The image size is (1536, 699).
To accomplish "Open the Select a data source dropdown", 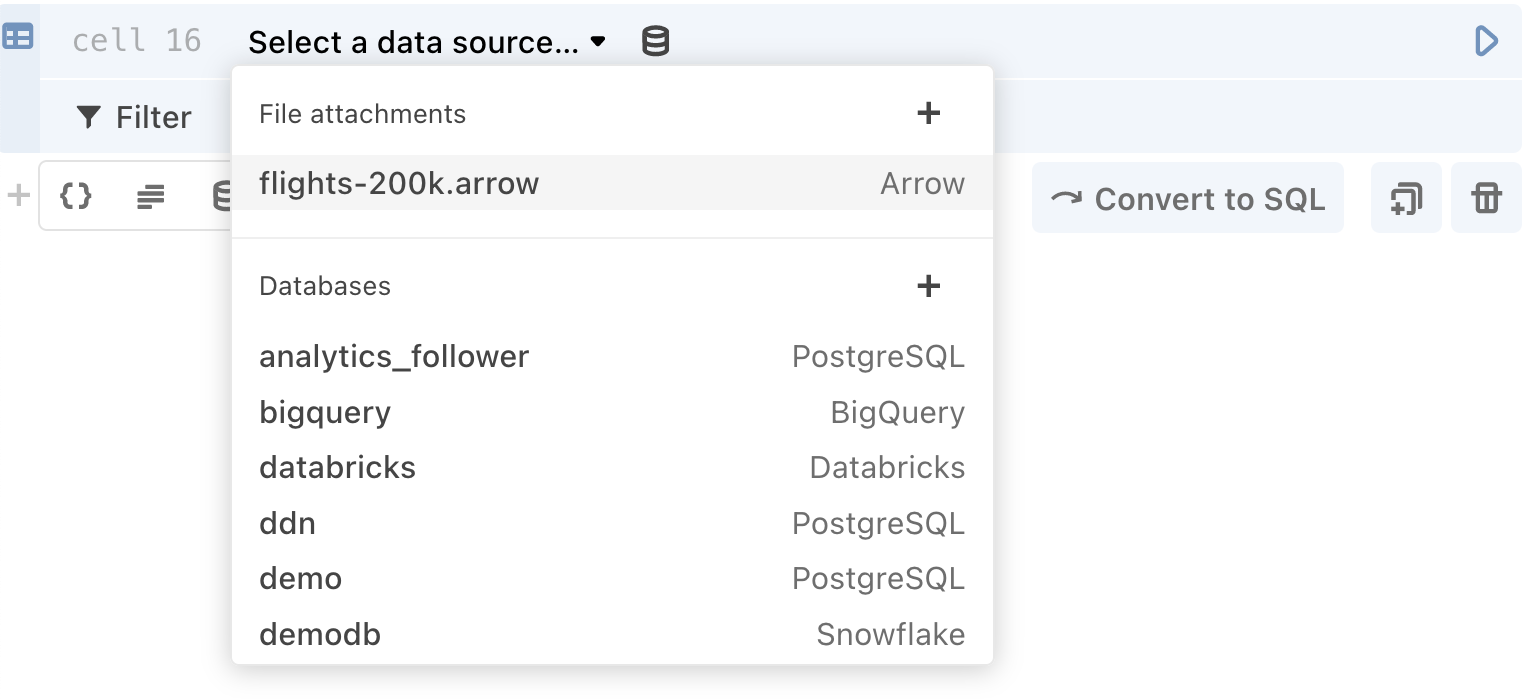I will 415,42.
